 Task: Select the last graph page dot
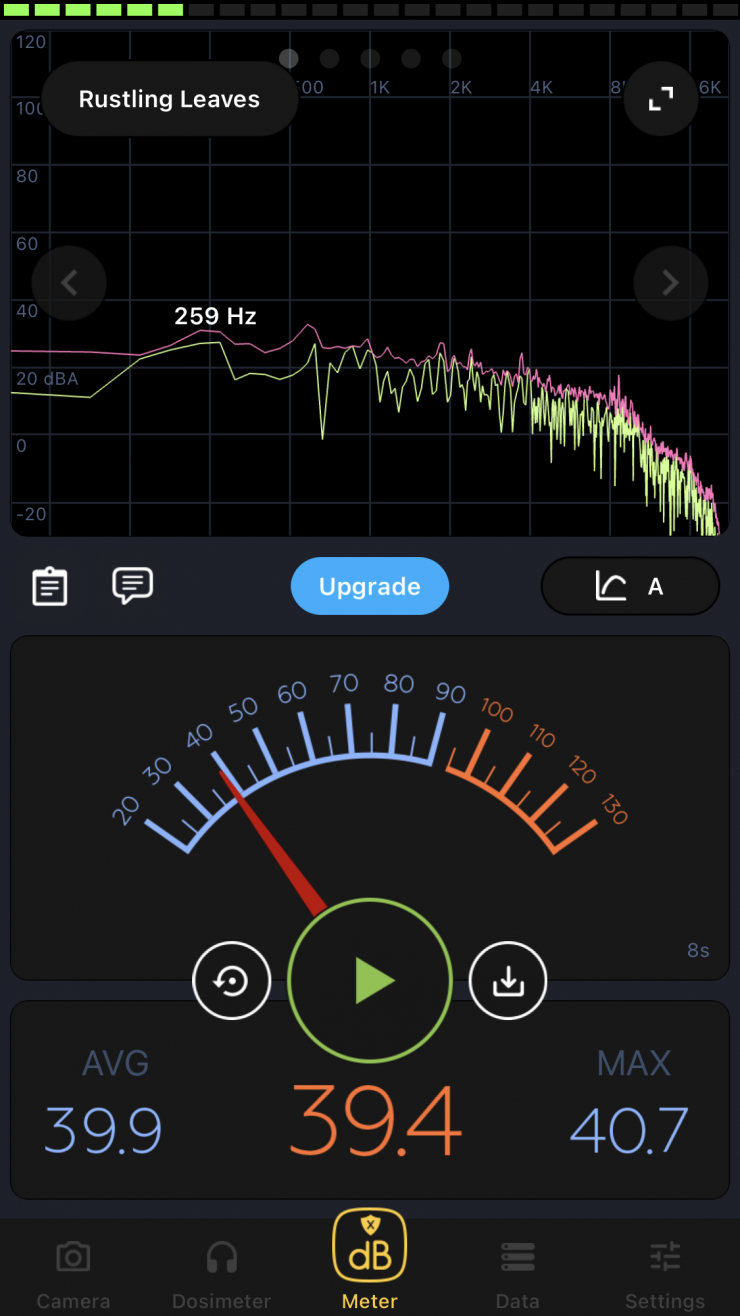point(452,59)
